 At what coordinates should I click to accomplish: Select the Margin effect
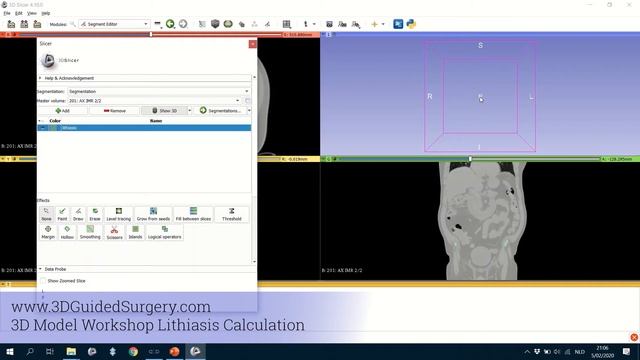pos(48,232)
